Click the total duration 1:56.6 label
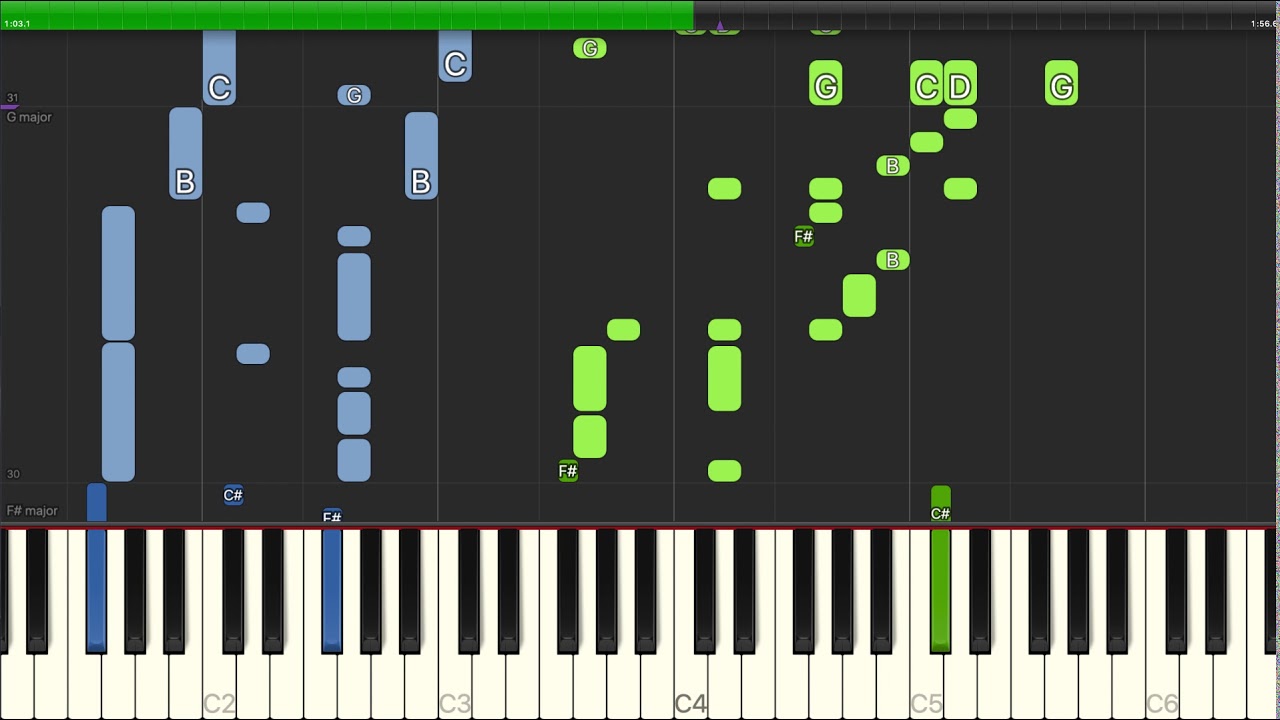Screen dimensions: 1280x720 click(x=1264, y=23)
